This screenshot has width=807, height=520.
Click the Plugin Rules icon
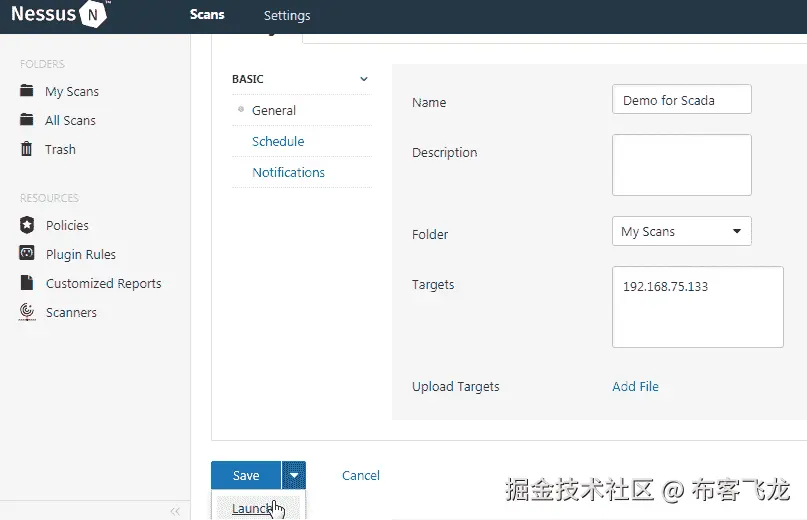pos(27,253)
